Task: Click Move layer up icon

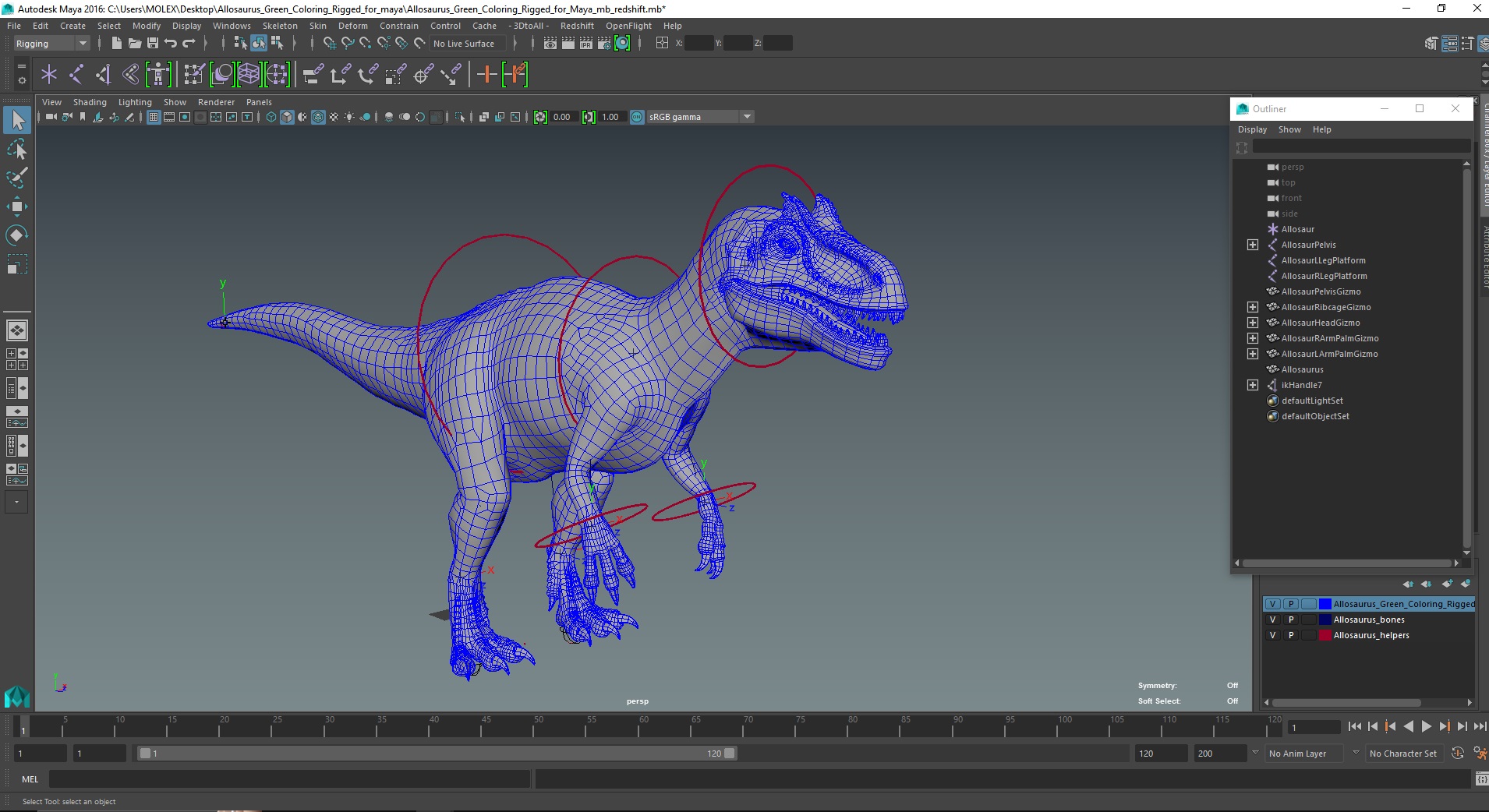Action: coord(1408,584)
